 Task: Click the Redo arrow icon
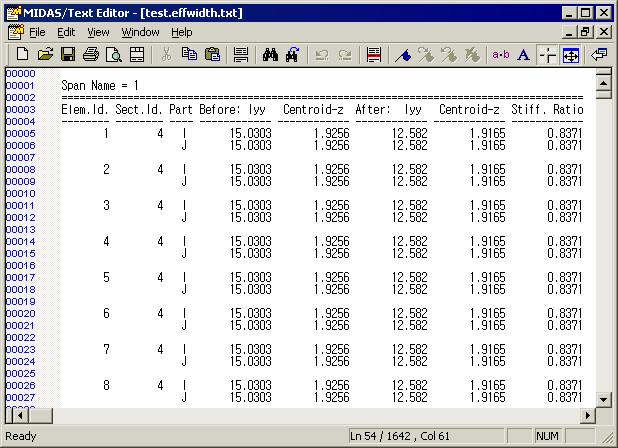(345, 54)
